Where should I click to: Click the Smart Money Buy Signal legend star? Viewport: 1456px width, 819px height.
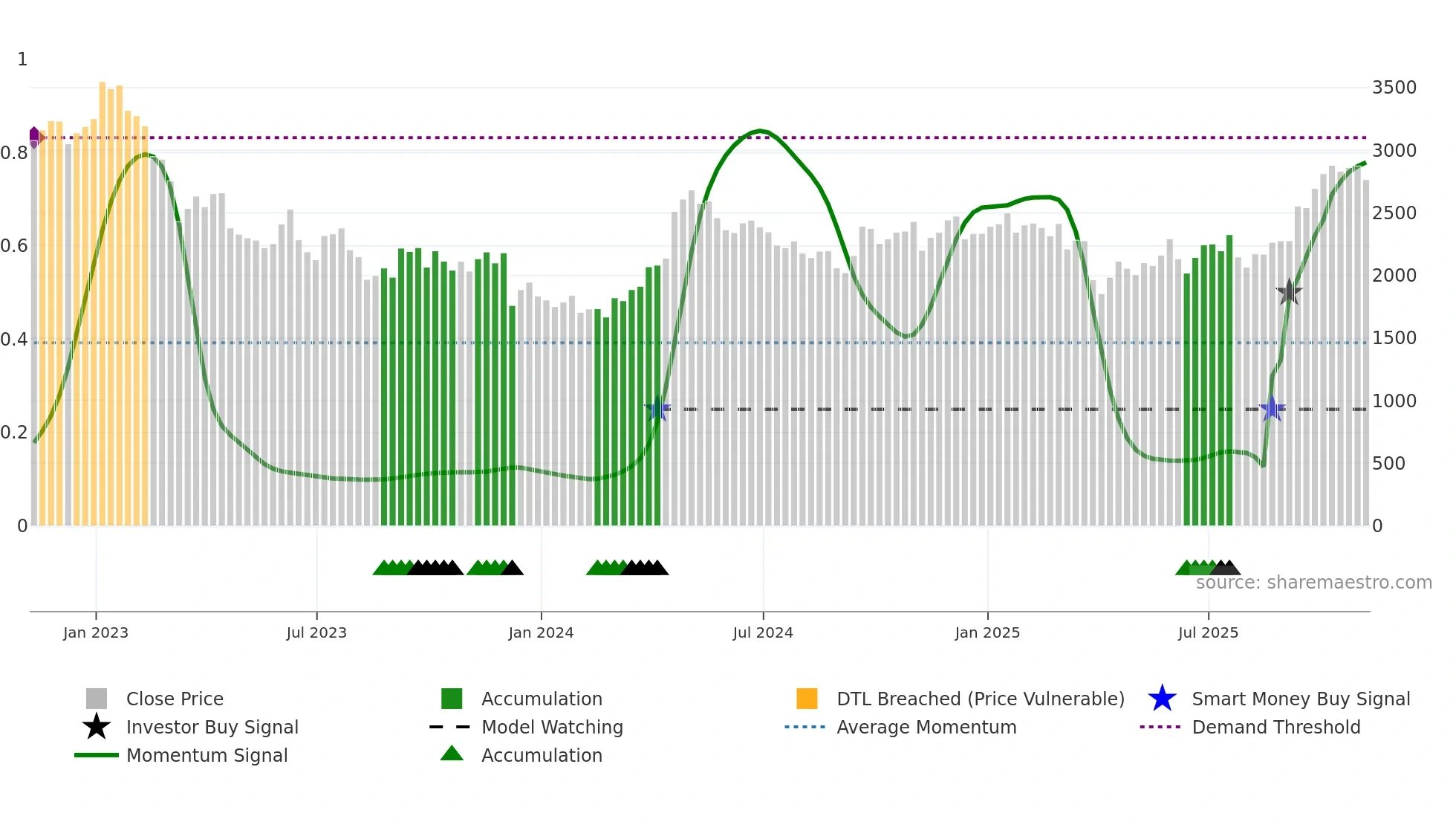pos(1162,699)
